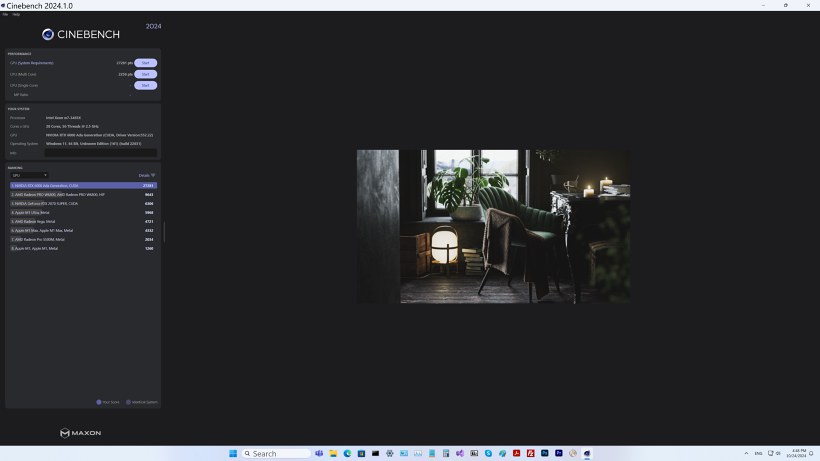Click the Cinebench logo icon in header

tap(48, 34)
